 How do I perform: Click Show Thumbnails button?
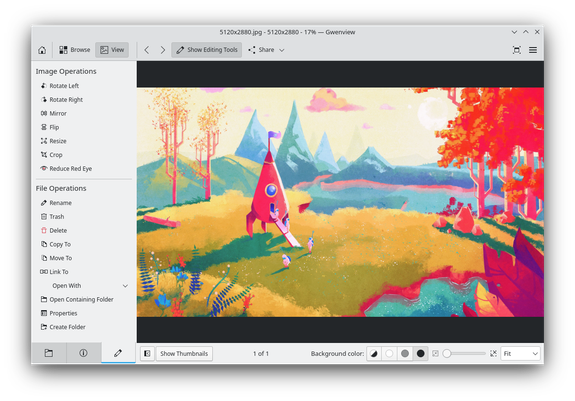click(184, 353)
